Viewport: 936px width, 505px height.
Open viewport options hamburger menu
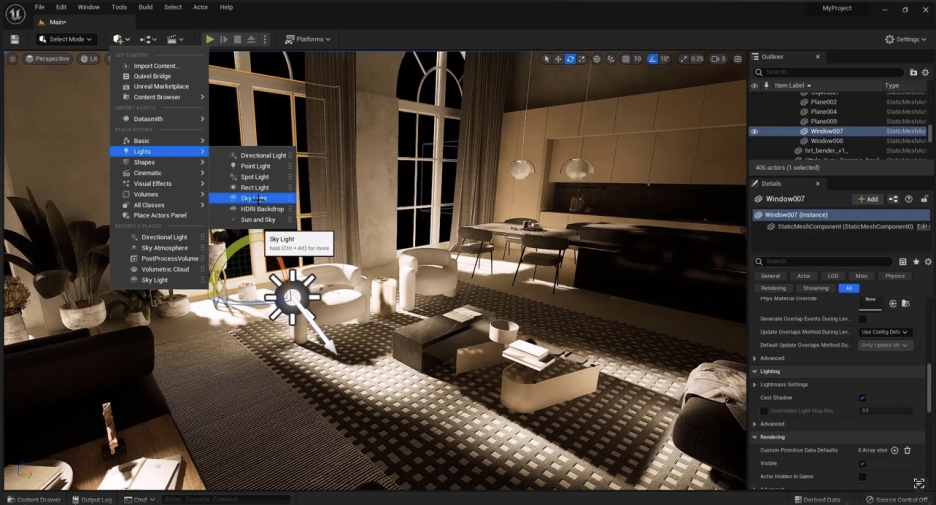pyautogui.click(x=13, y=58)
